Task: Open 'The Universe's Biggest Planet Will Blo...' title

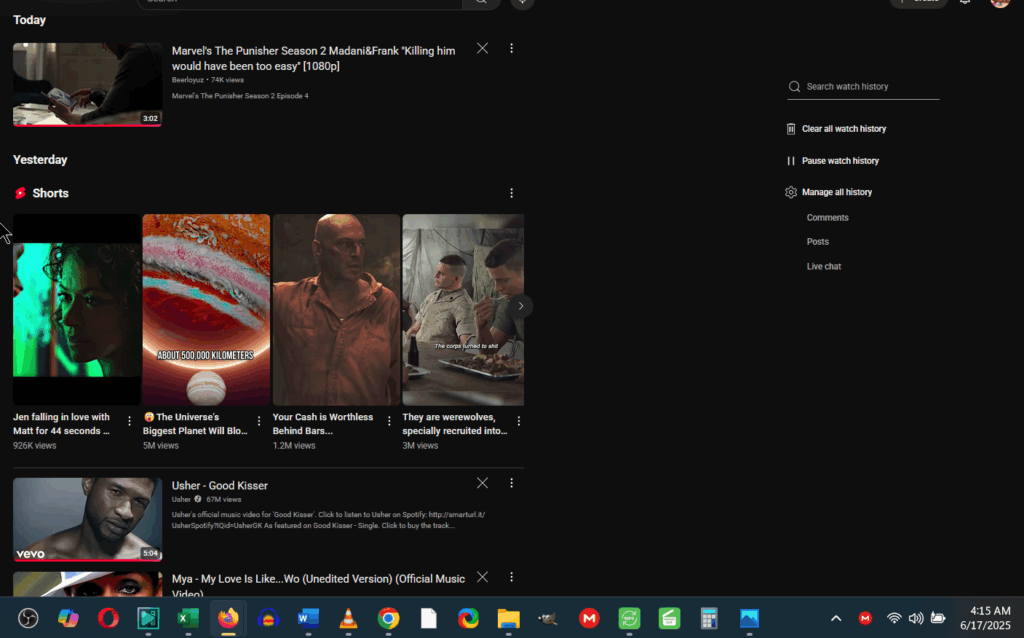Action: [x=195, y=424]
